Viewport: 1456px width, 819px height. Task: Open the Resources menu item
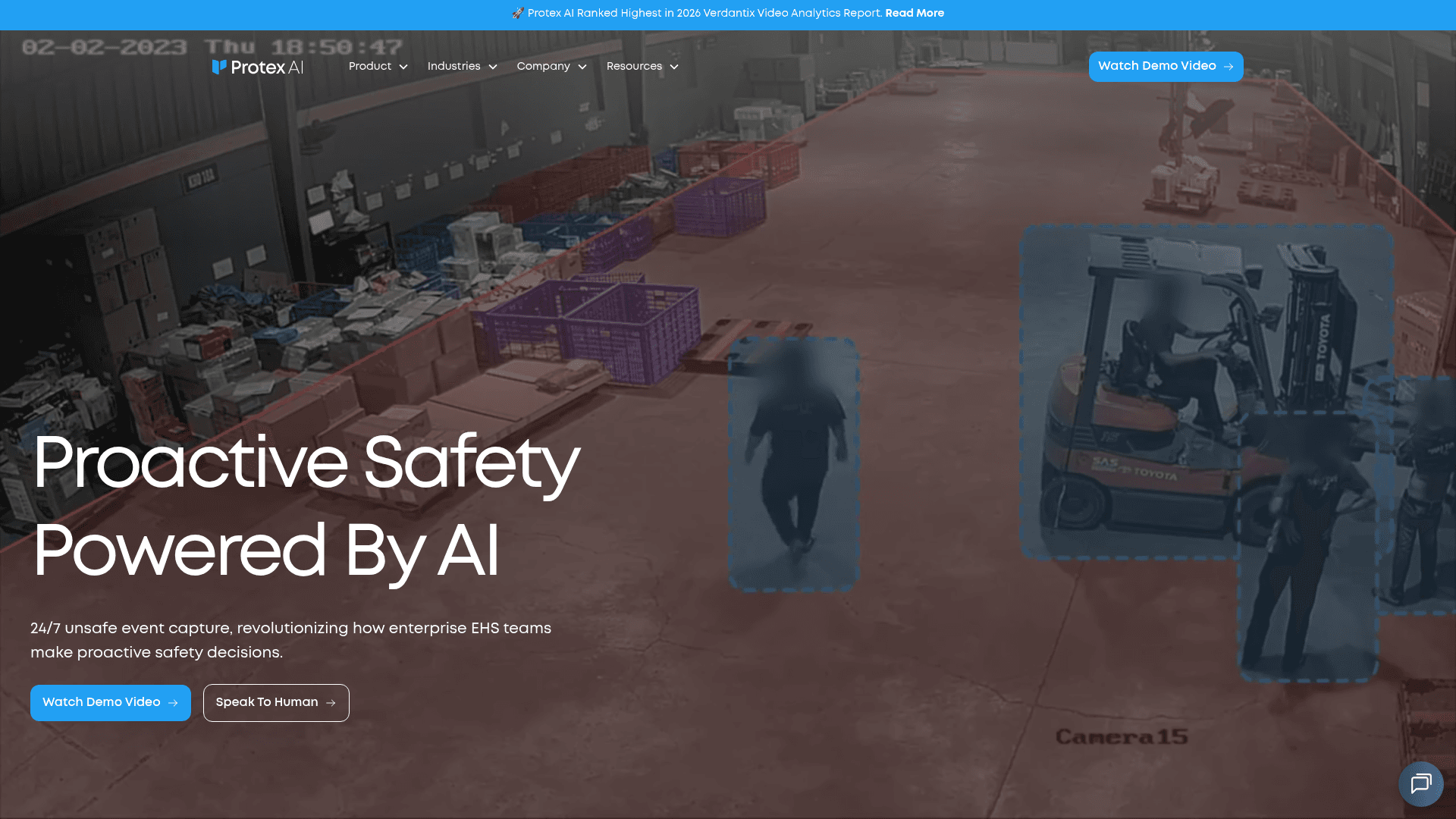click(634, 66)
